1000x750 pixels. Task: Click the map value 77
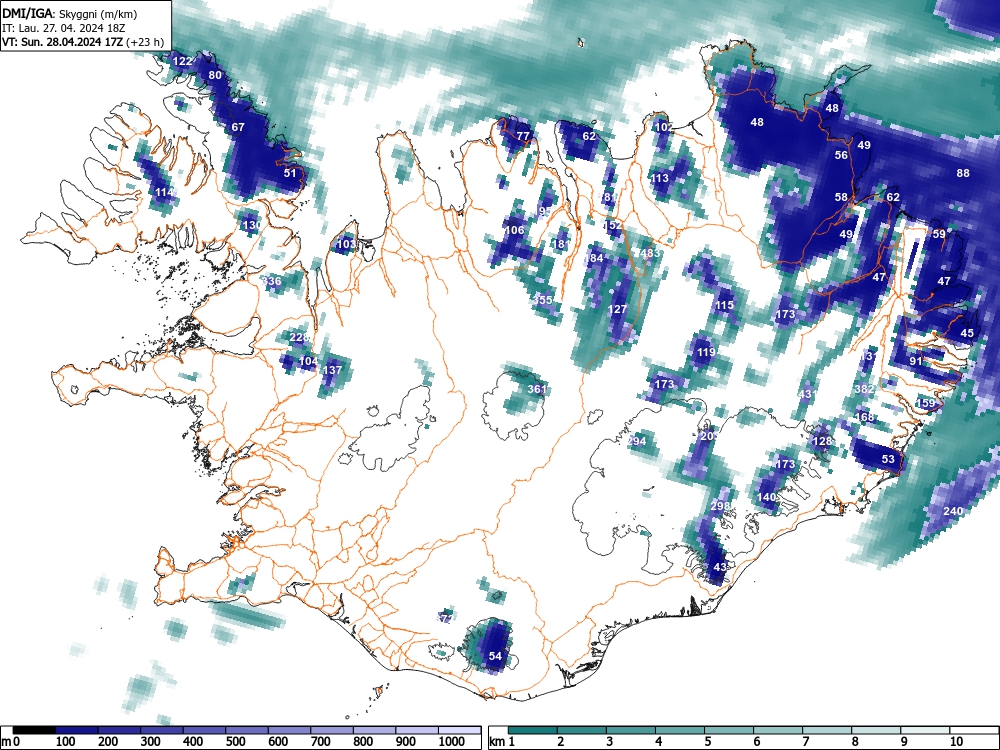(x=523, y=136)
